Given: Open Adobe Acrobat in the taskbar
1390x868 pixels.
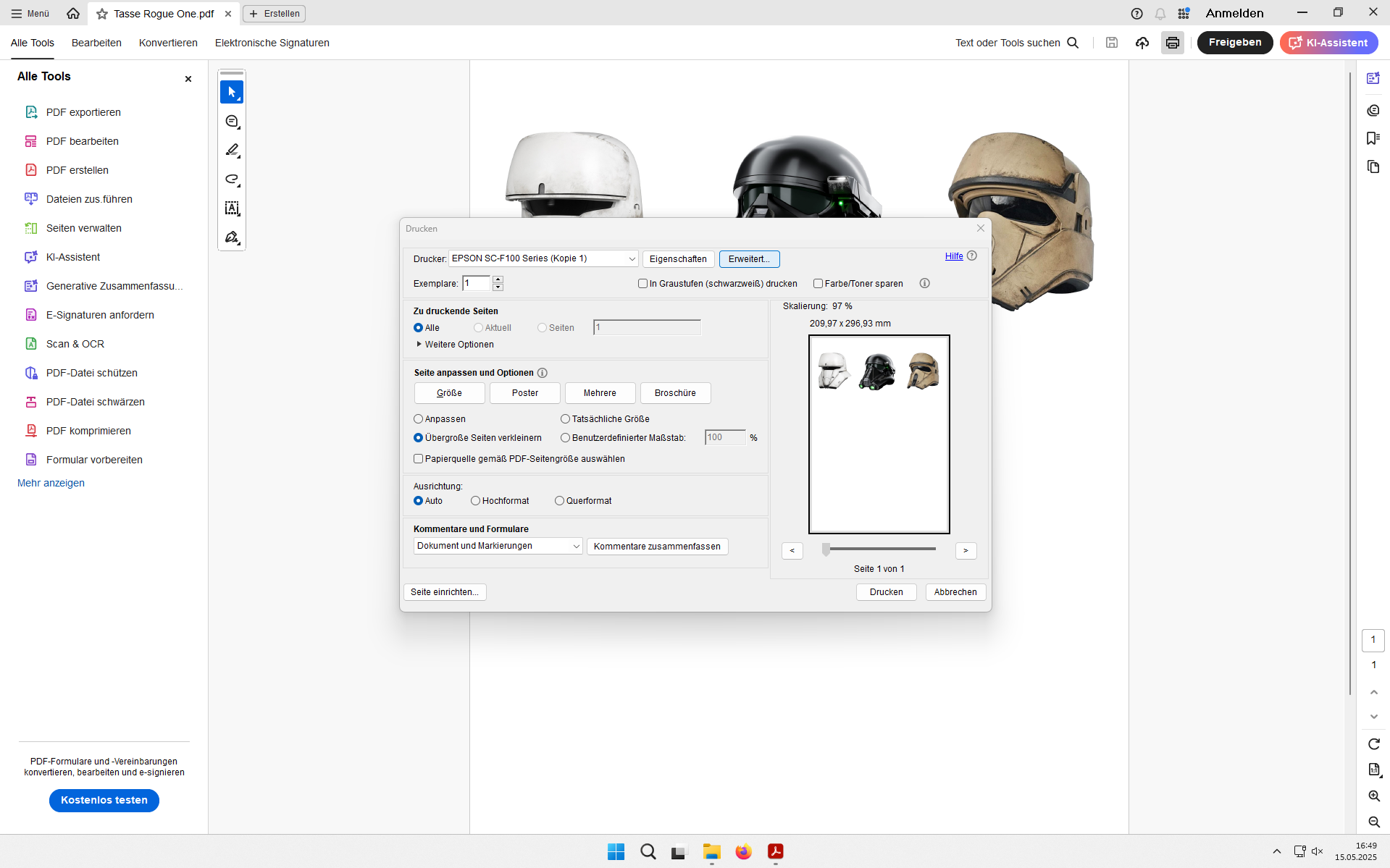Looking at the screenshot, I should click(776, 851).
